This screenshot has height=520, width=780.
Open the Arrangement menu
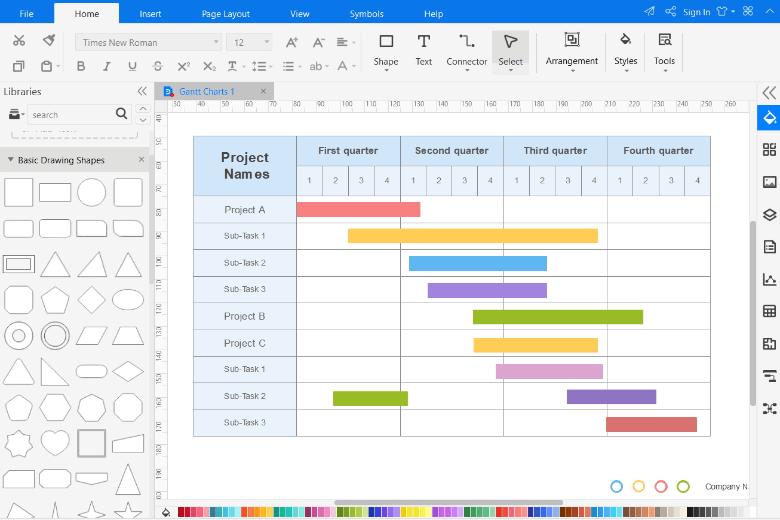[572, 51]
